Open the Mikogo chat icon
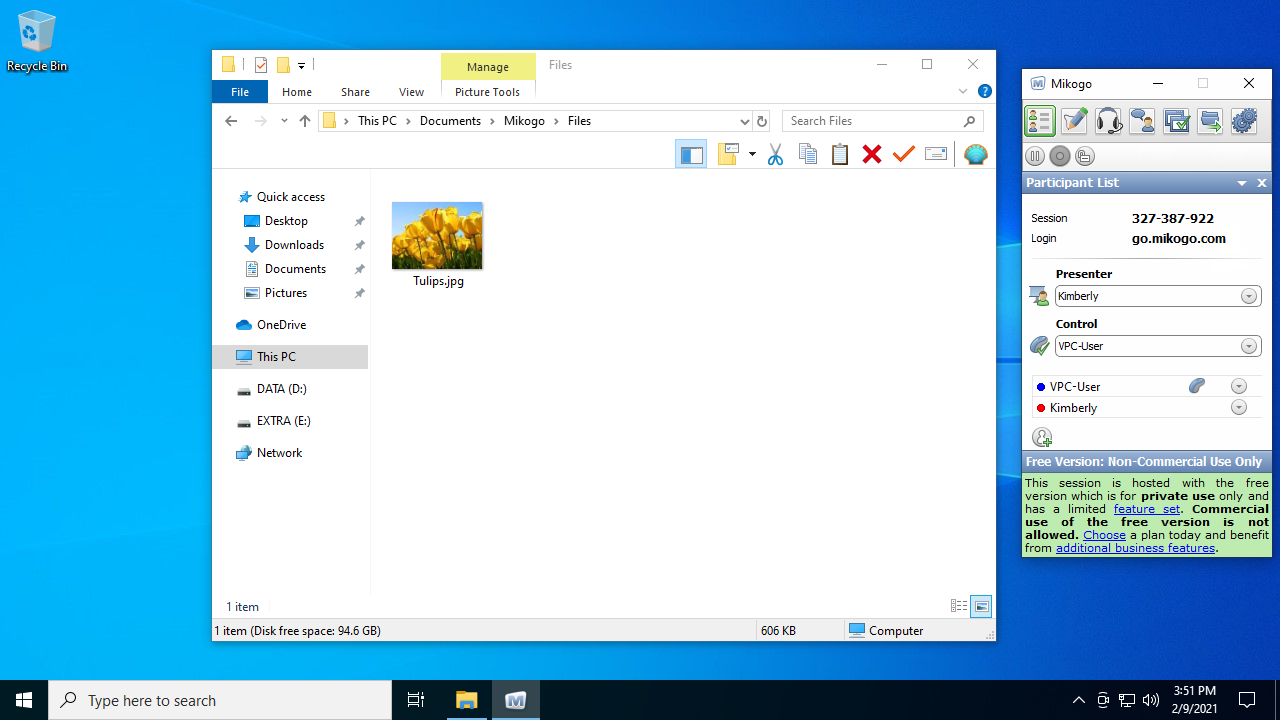 click(x=1142, y=121)
